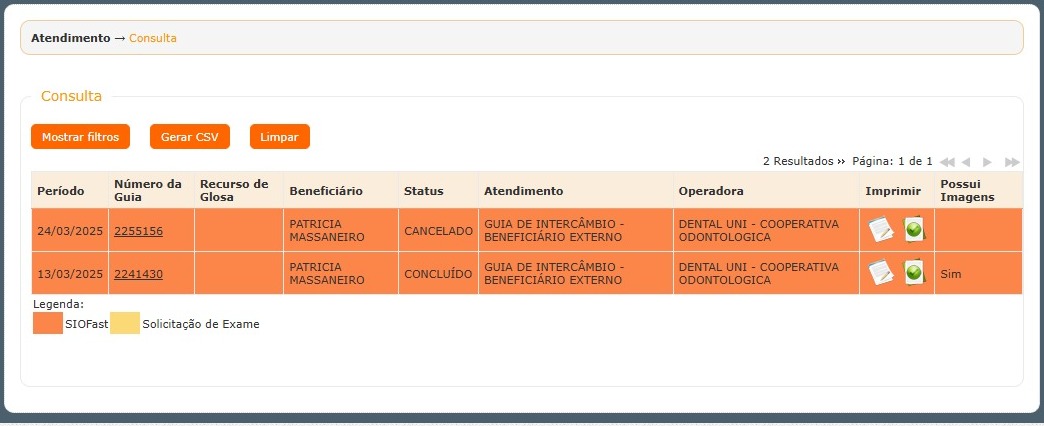Select the Imprimir column header
This screenshot has width=1044, height=426.
(x=897, y=190)
